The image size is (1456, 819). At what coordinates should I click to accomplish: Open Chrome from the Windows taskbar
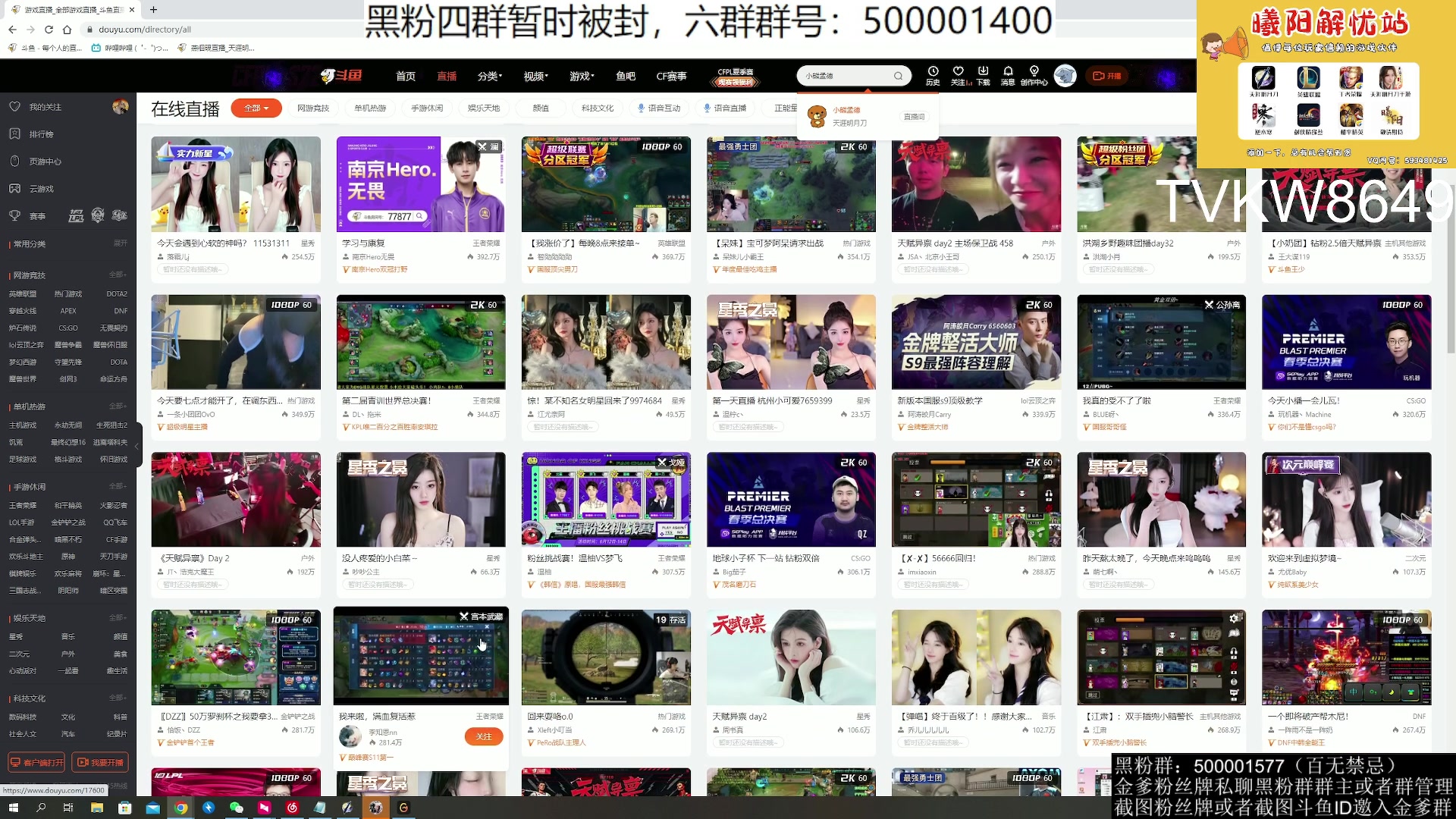pos(180,808)
